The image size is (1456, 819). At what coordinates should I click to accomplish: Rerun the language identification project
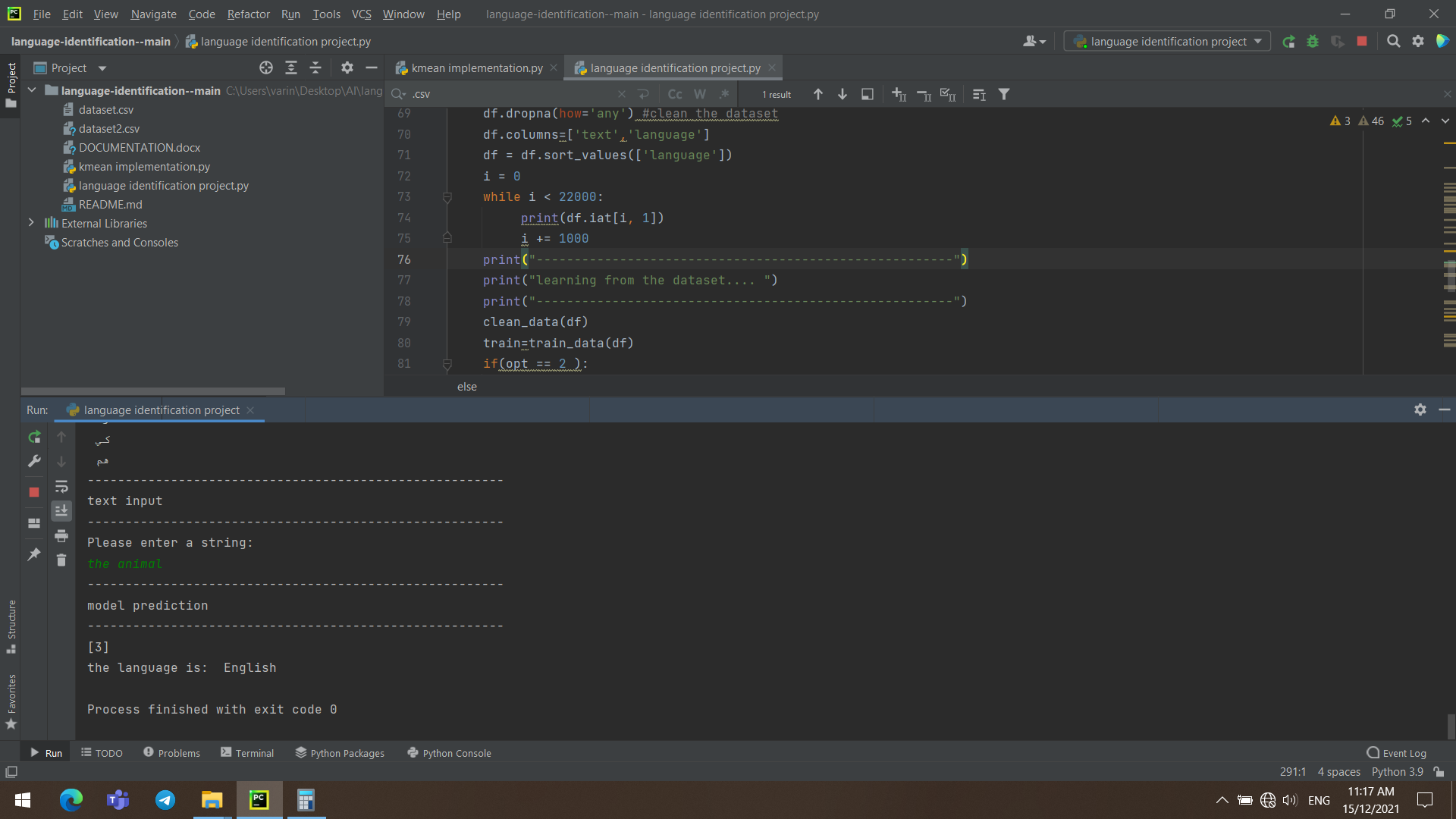33,437
